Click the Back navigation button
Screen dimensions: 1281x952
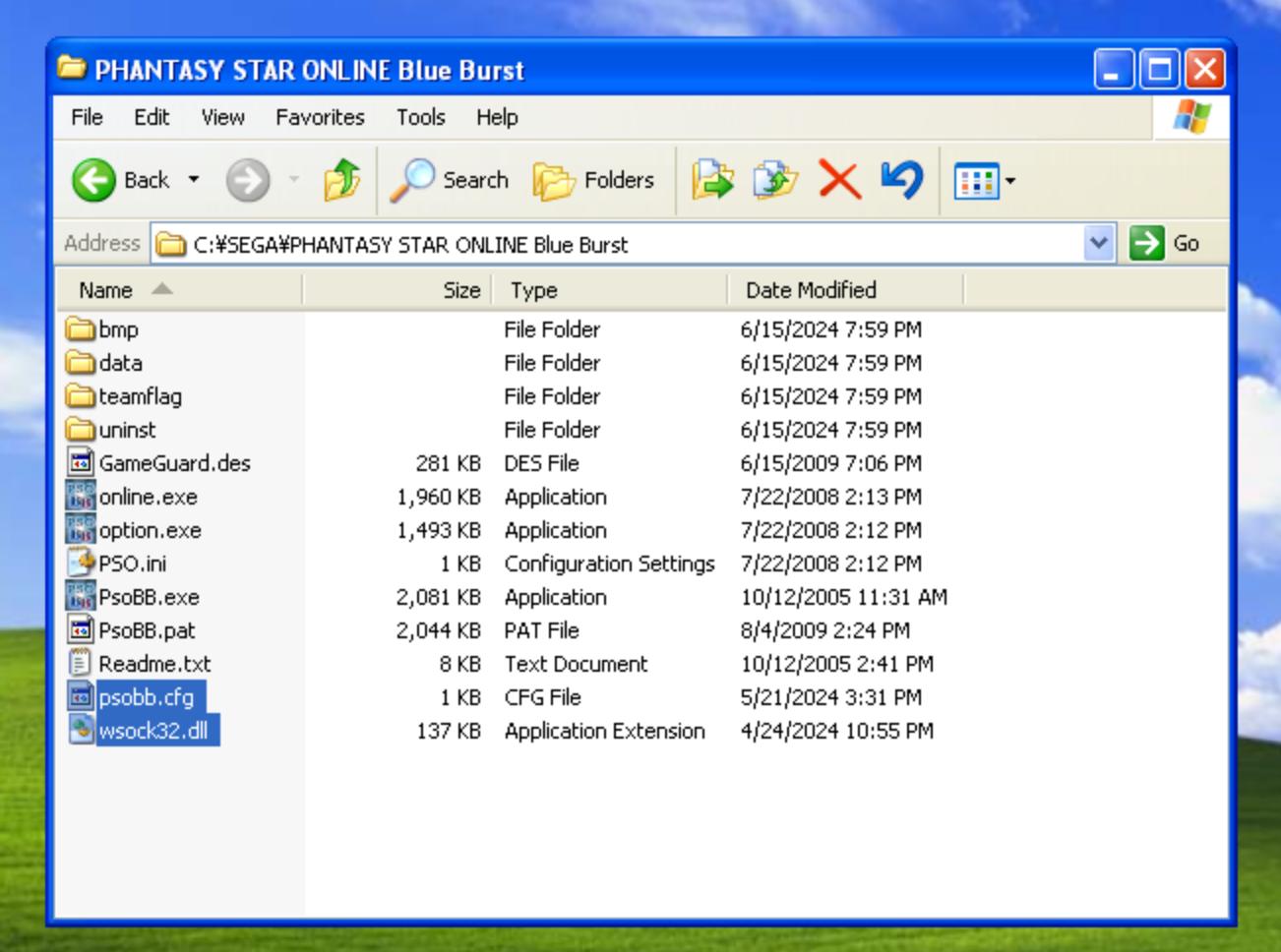coord(95,180)
